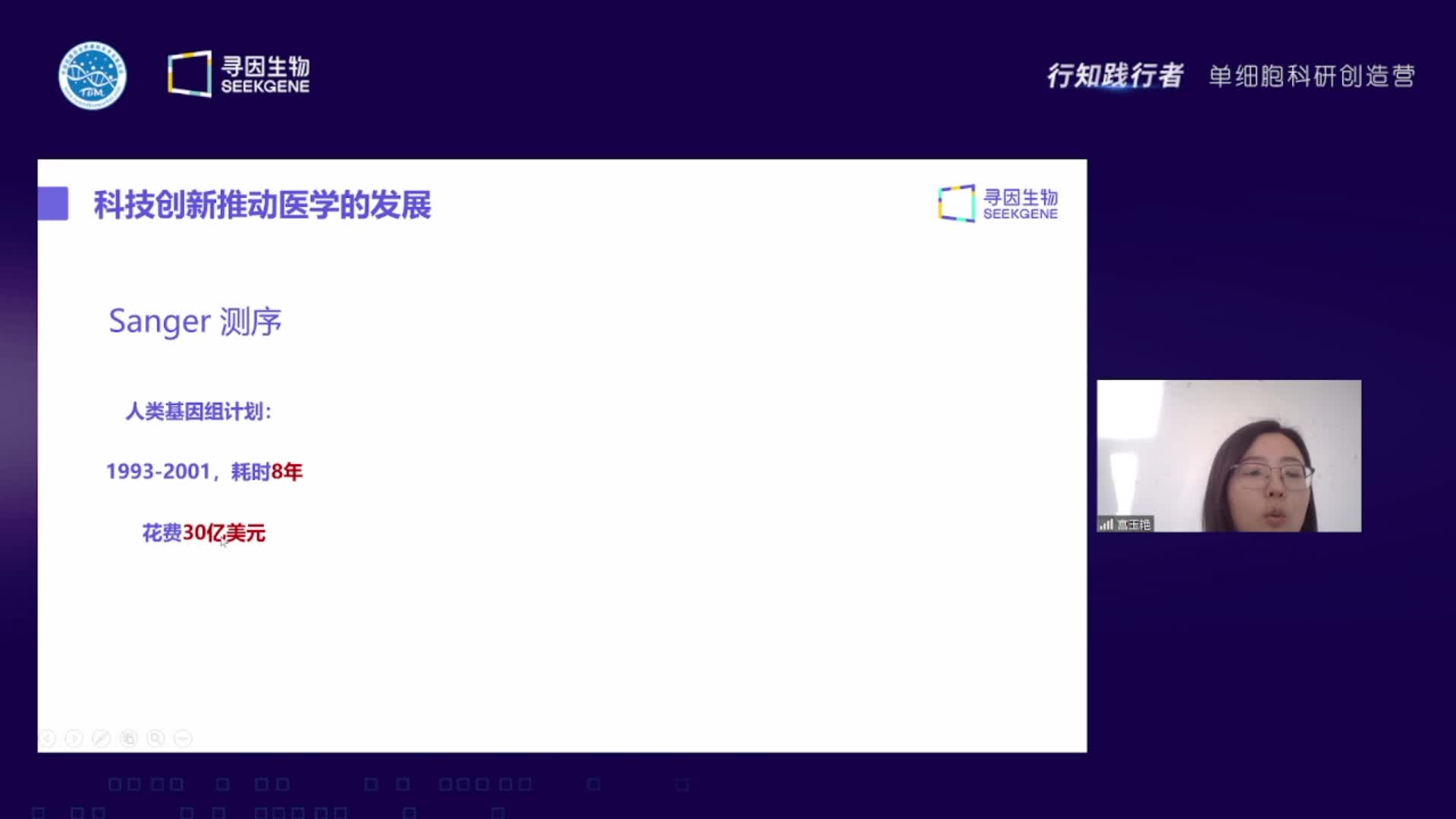Click the banner text 行知践行者

1116,75
